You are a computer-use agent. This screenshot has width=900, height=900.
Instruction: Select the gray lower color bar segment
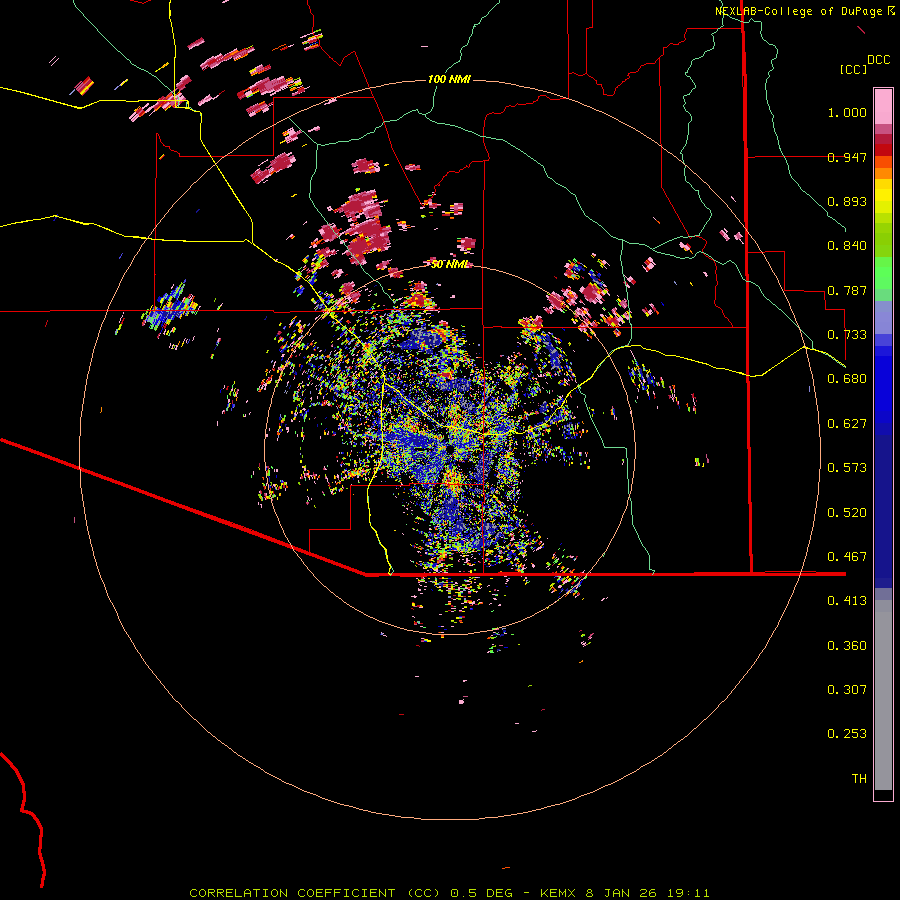(x=883, y=695)
